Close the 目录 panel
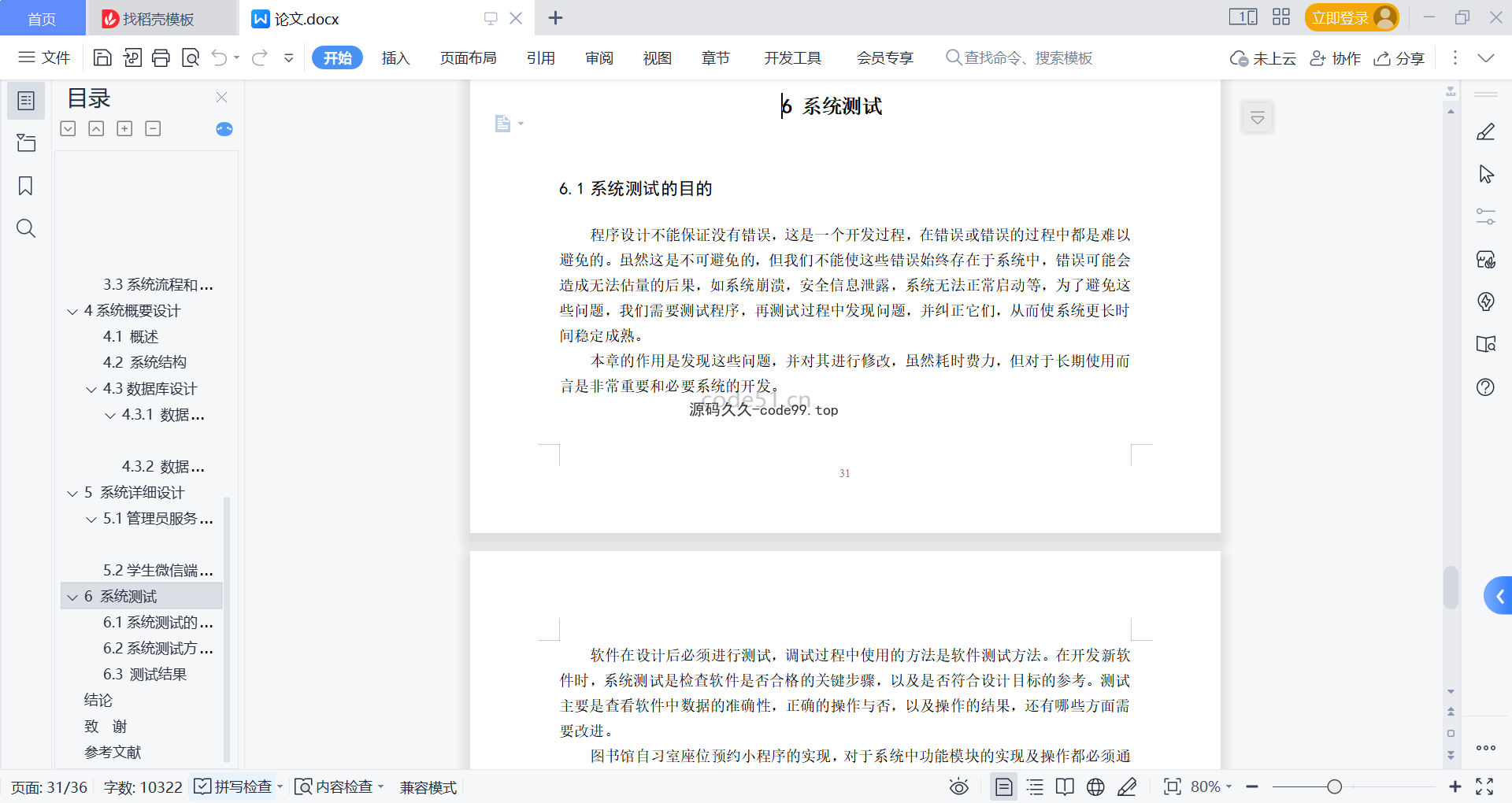 (x=222, y=97)
